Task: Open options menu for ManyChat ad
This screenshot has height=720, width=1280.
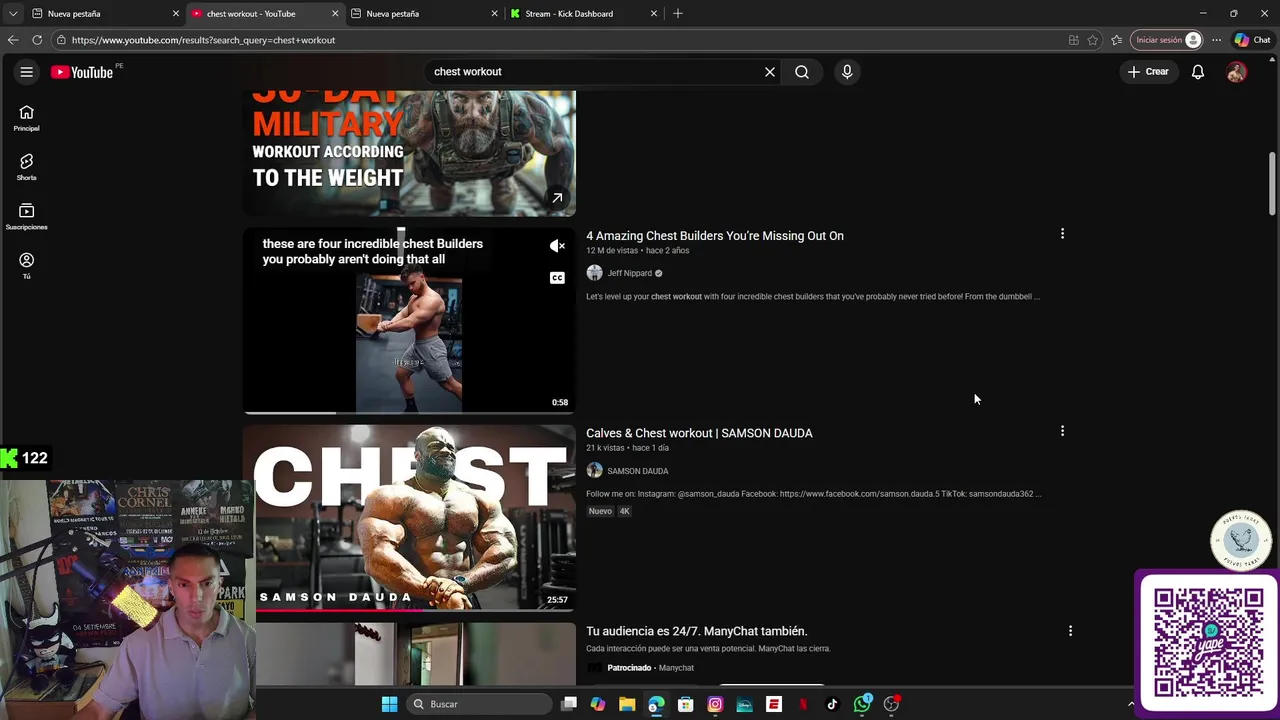Action: click(1070, 631)
